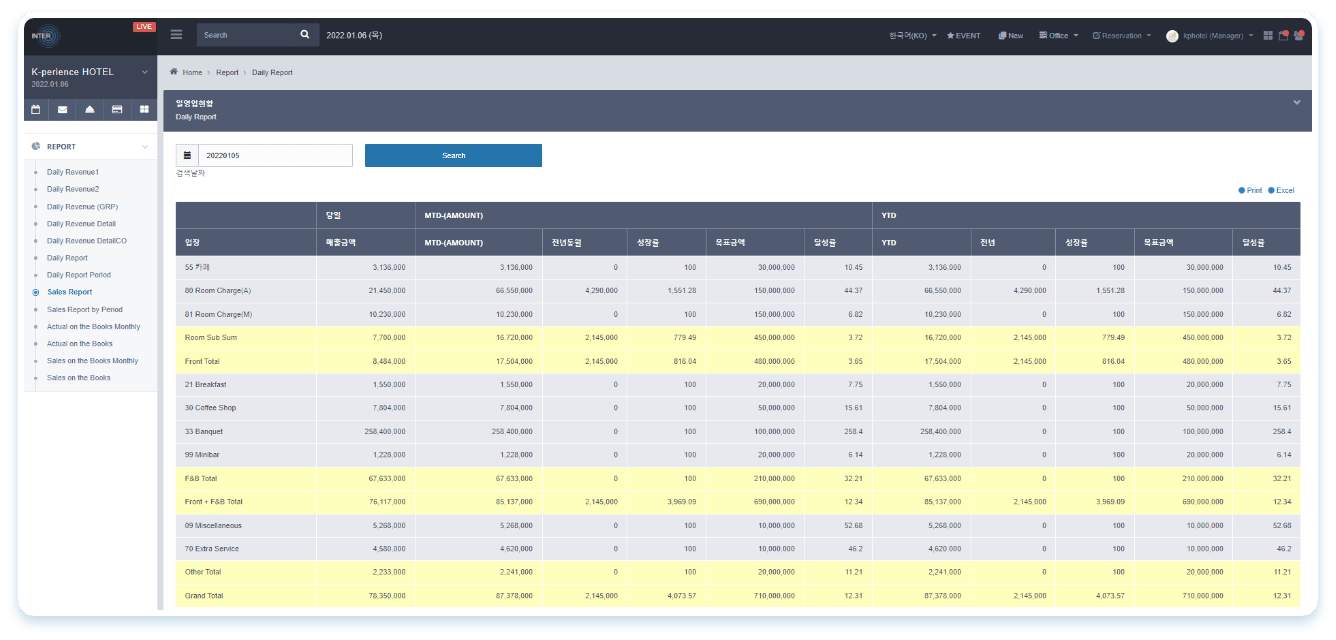Open the calendar icon in the hotel sidebar toolbar
This screenshot has width=1336, height=640.
[36, 109]
